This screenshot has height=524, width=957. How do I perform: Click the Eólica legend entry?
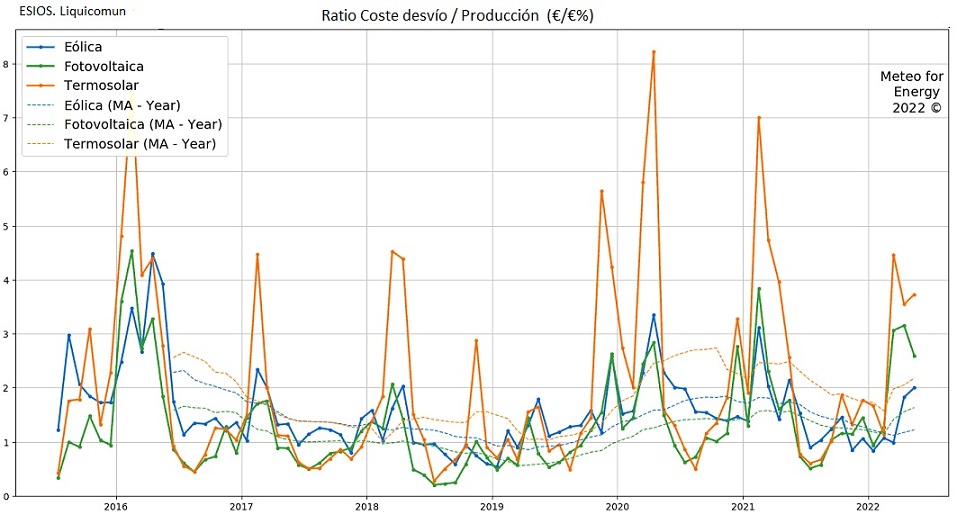point(83,47)
